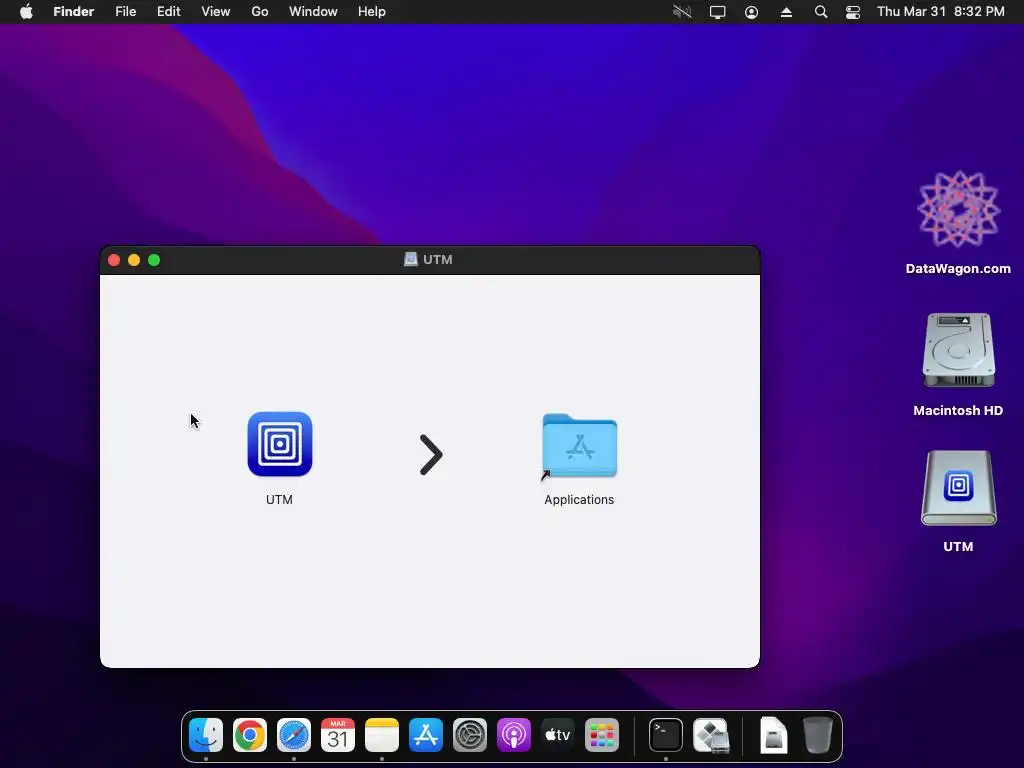Click the user account icon in the menu bar
This screenshot has width=1024, height=768.
click(x=752, y=12)
